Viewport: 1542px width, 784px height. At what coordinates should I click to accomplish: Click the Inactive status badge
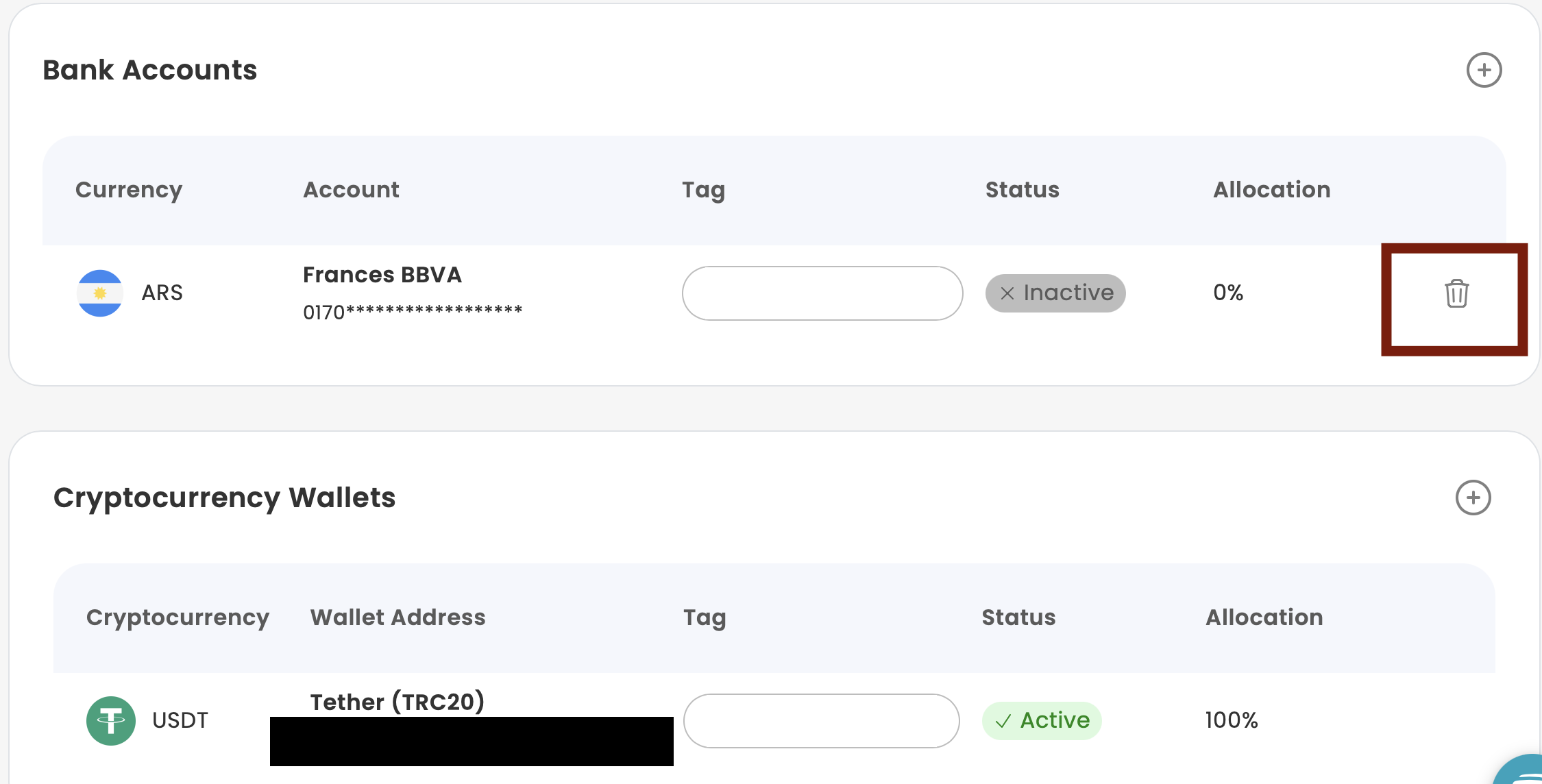1055,293
